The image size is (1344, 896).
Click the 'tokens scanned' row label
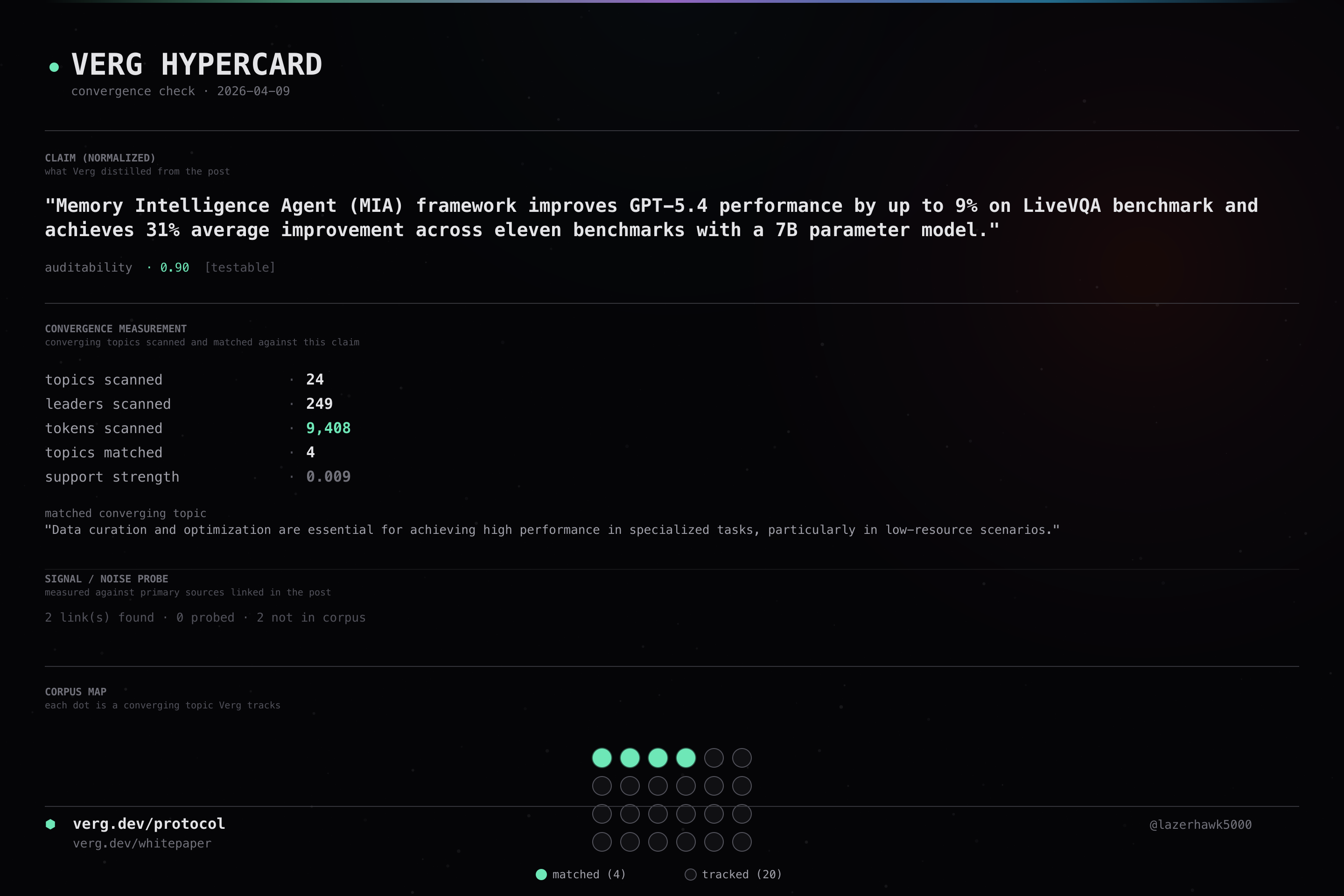click(104, 428)
